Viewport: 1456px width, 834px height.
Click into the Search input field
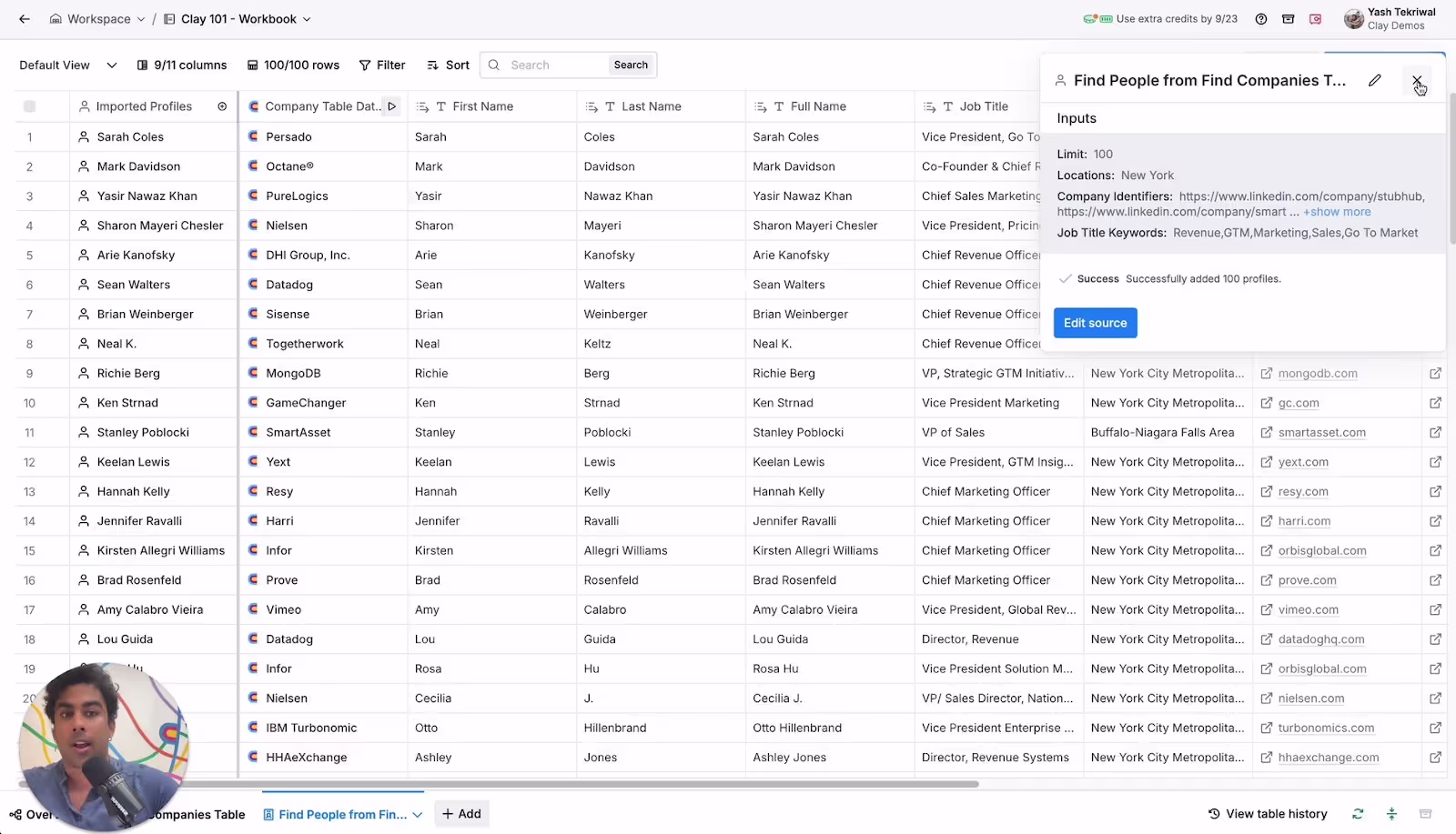555,65
